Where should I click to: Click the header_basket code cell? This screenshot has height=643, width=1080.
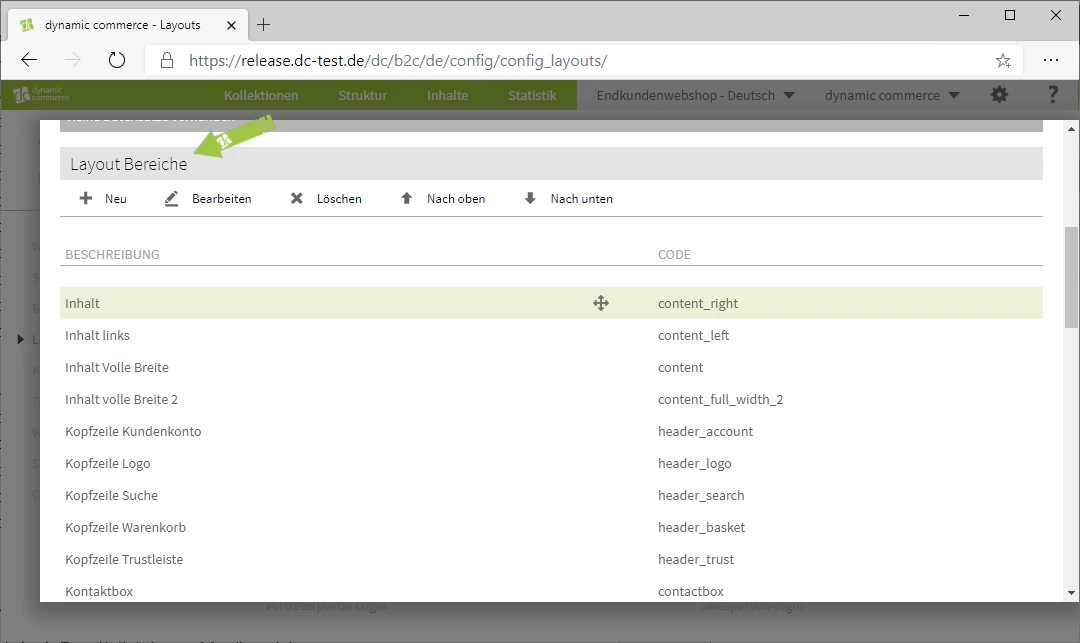(701, 527)
